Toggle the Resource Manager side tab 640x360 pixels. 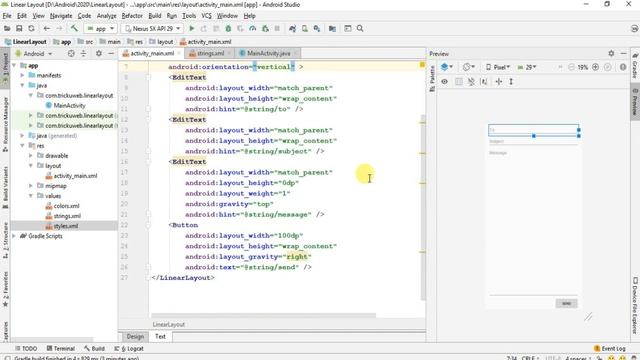point(5,124)
